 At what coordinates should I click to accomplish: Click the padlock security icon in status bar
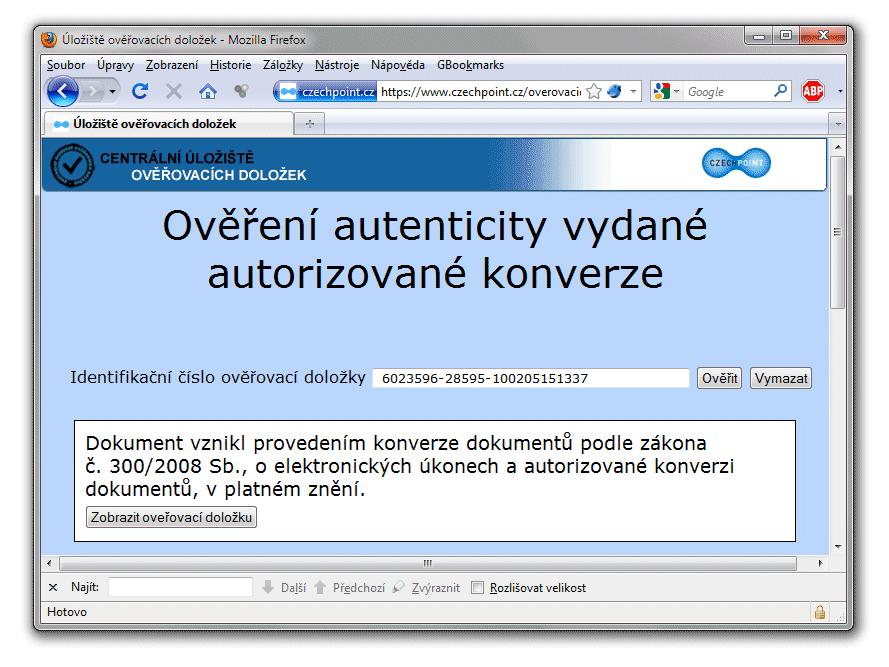tap(820, 612)
